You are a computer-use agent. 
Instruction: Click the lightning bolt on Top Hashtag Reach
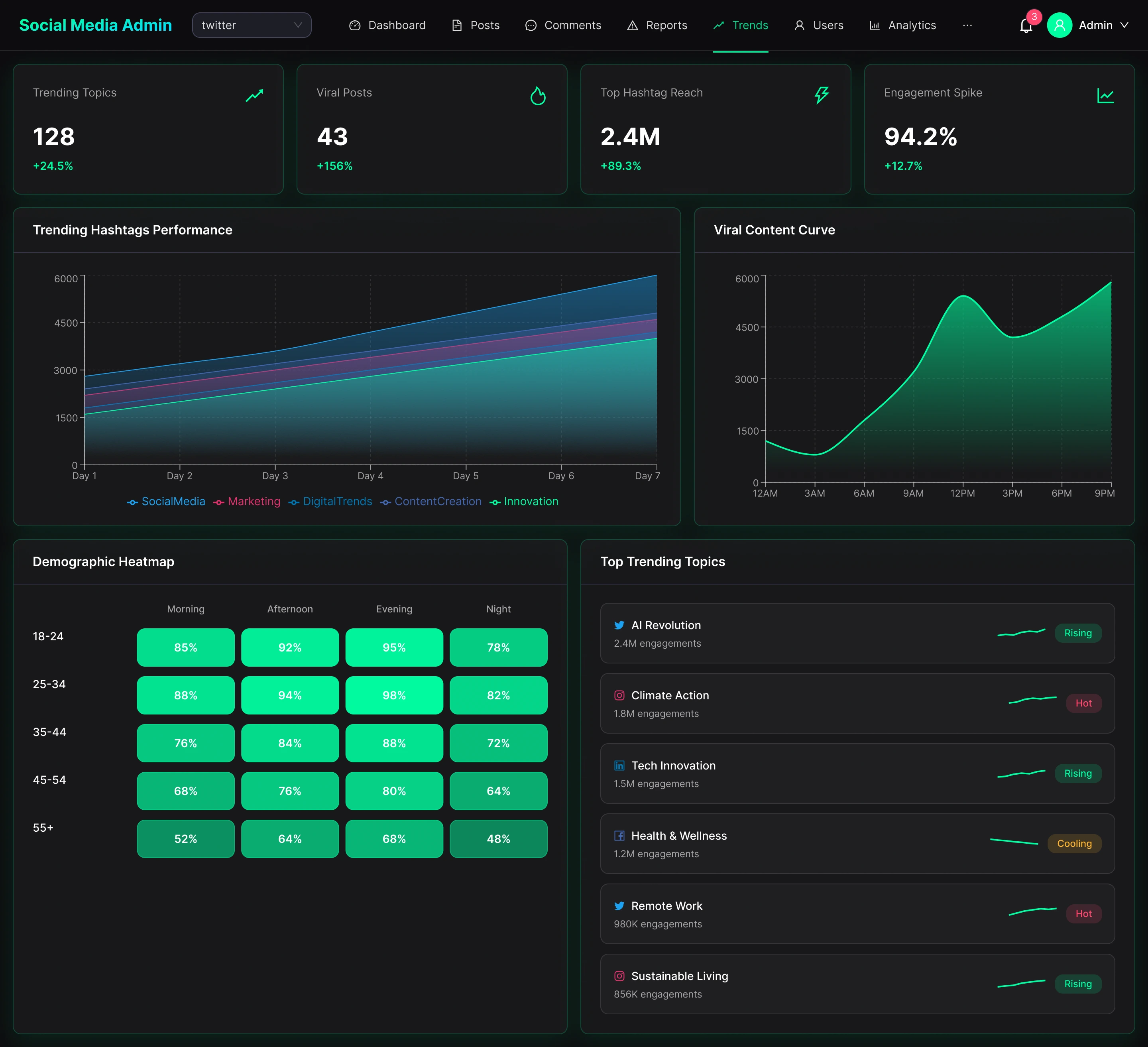point(821,95)
